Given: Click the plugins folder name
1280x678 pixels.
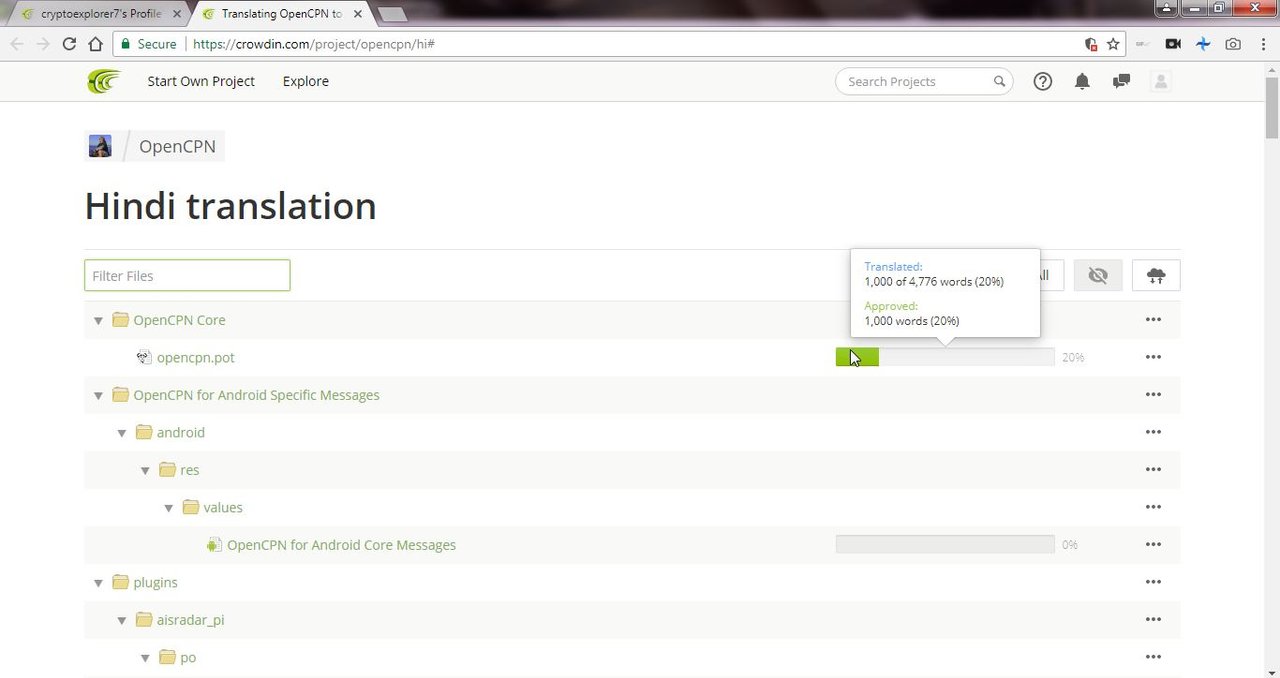Looking at the screenshot, I should point(155,582).
